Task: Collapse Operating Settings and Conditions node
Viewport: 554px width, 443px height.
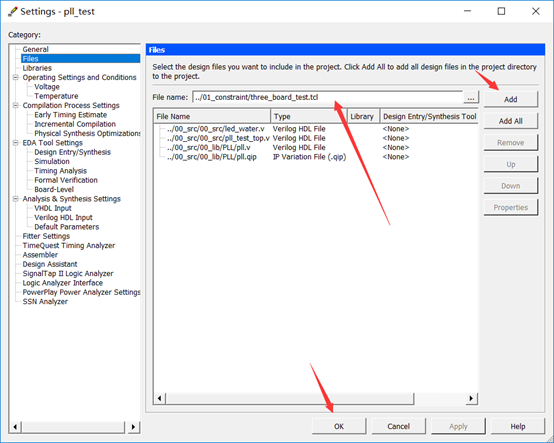Action: point(15,77)
